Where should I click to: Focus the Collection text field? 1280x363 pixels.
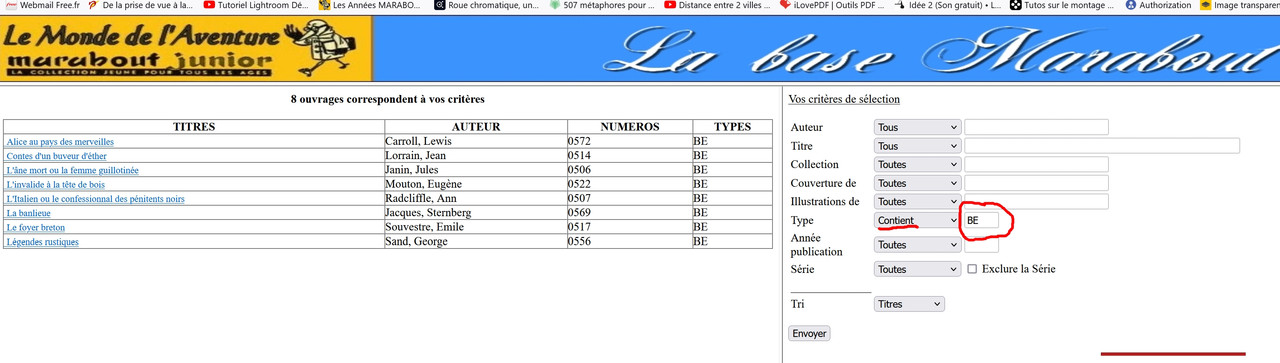tap(1036, 164)
